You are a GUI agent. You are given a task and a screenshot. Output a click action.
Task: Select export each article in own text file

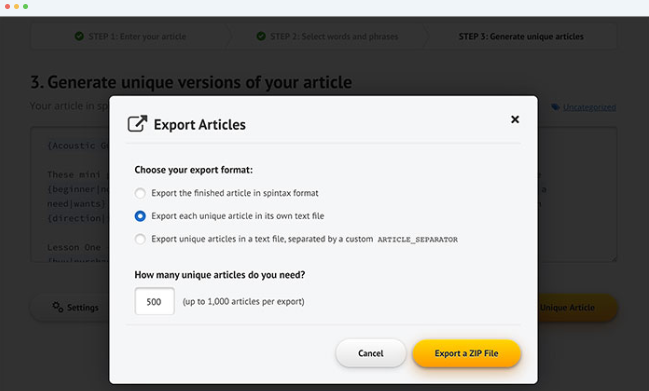tap(140, 216)
